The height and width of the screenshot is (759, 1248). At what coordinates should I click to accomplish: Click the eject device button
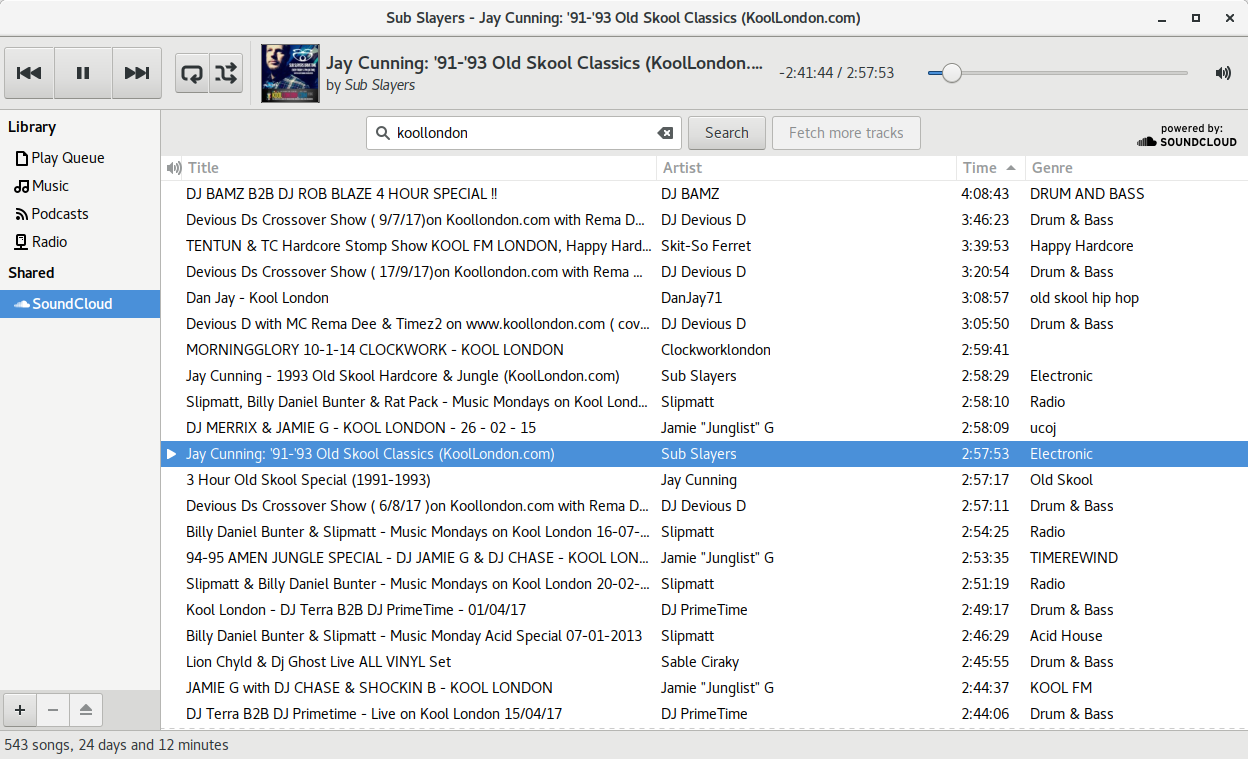tap(86, 710)
